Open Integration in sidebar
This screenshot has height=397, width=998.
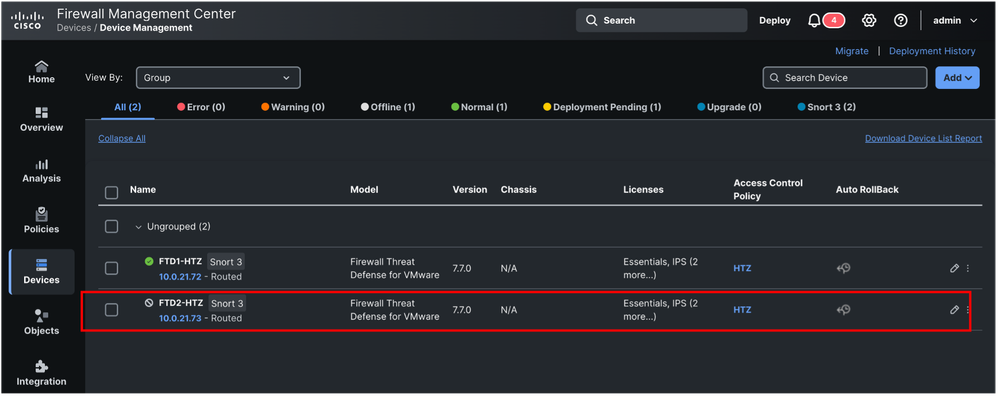[41, 373]
